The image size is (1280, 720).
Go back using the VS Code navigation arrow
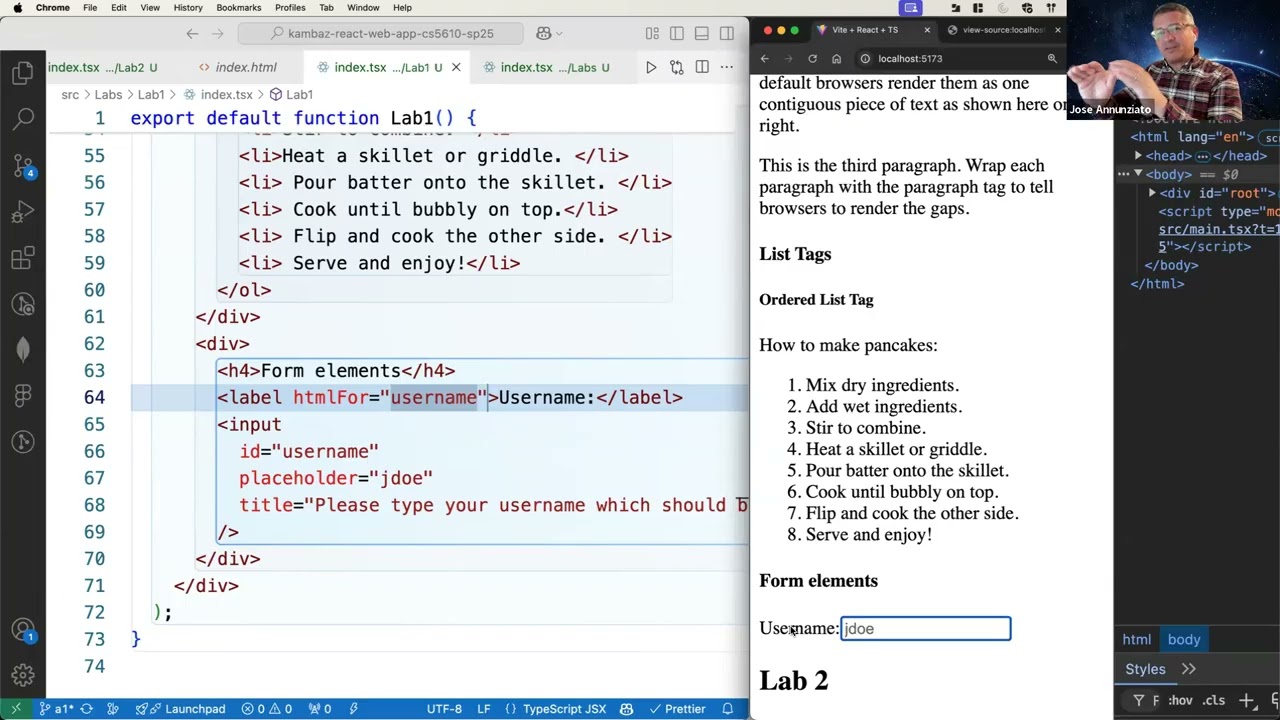coord(192,33)
